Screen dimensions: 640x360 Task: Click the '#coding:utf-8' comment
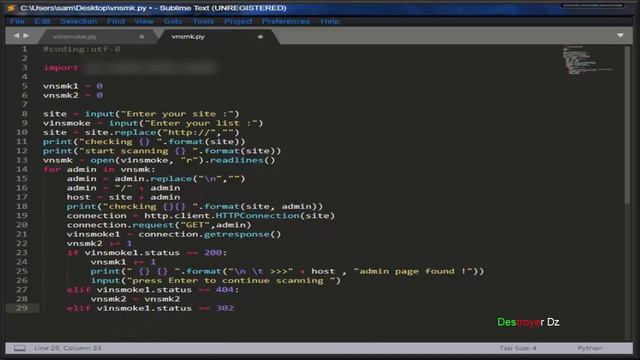(x=82, y=49)
